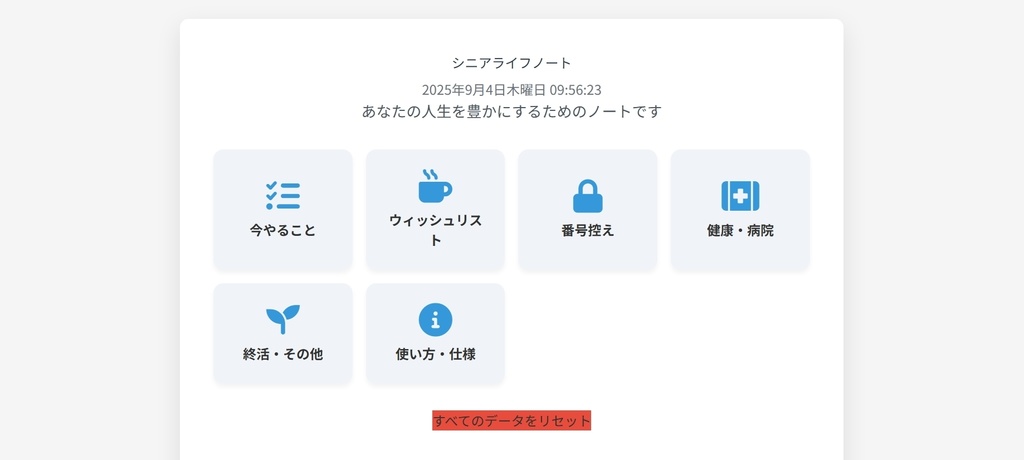Open the 終活・その他 label
Image resolution: width=1024 pixels, height=460 pixels.
pyautogui.click(x=283, y=354)
